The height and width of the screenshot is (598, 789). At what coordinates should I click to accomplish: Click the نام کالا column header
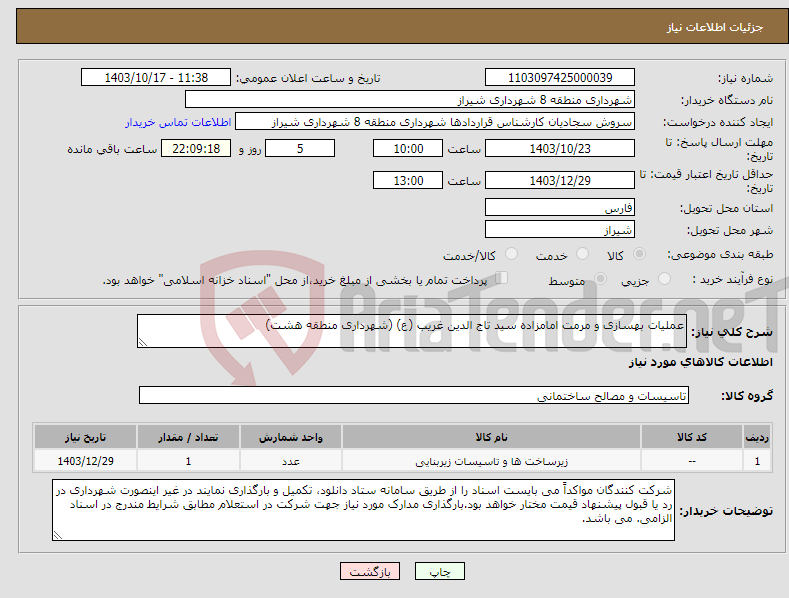pyautogui.click(x=491, y=437)
